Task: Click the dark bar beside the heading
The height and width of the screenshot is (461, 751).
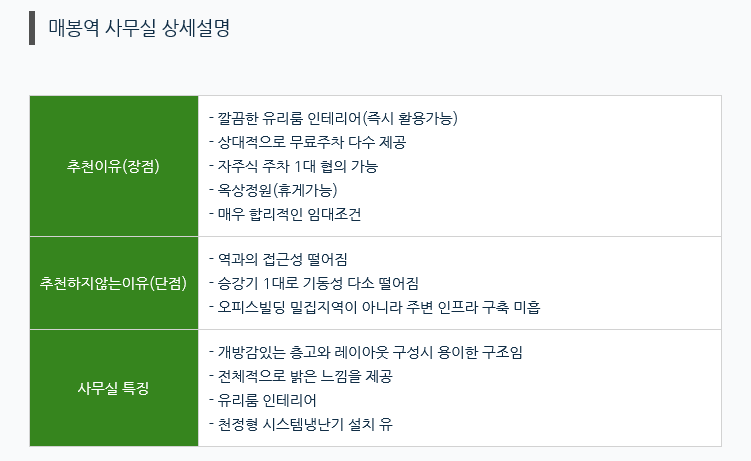Action: (x=32, y=28)
